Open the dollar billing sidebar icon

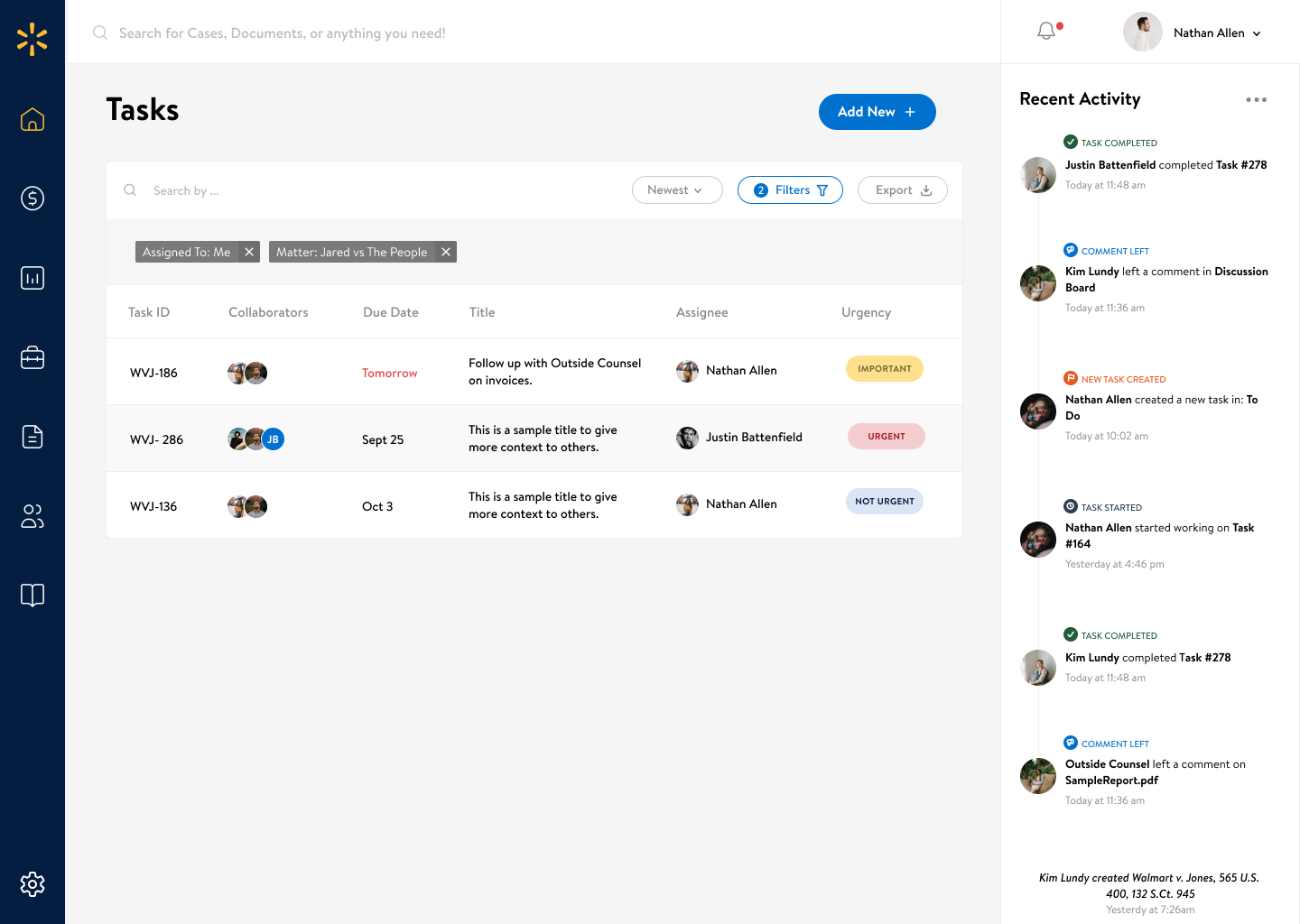pyautogui.click(x=32, y=199)
